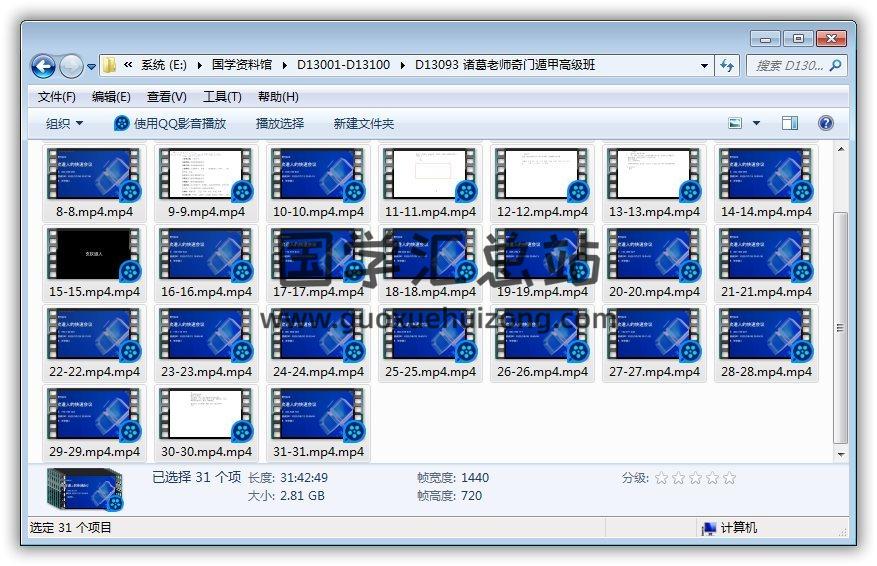This screenshot has width=877, height=566.
Task: Select the 16-16.mp4.mp4 video file
Action: click(x=206, y=263)
